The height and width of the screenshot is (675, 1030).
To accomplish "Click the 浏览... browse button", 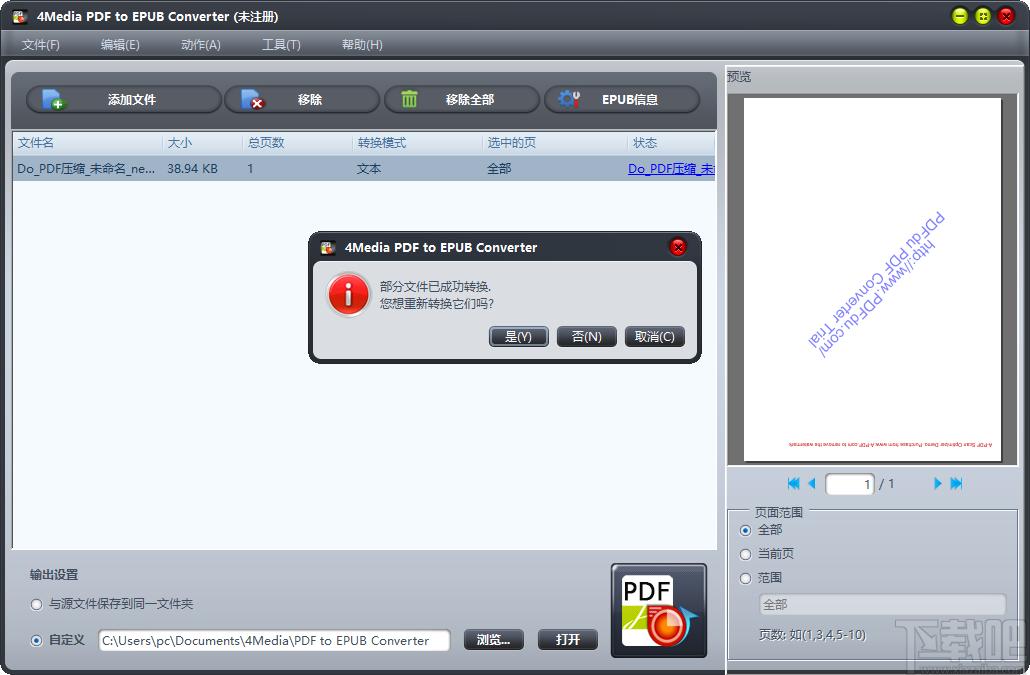I will pyautogui.click(x=494, y=640).
